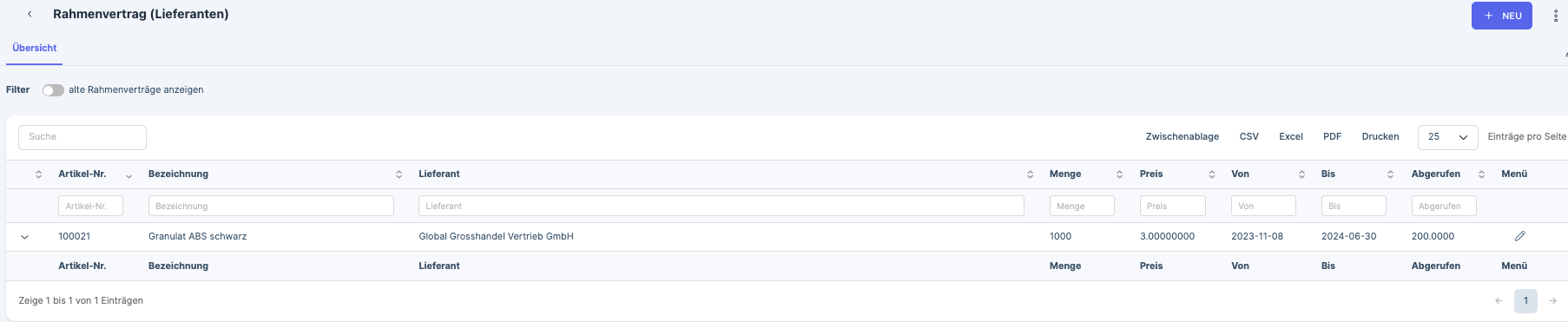This screenshot has width=1568, height=322.
Task: Focus the Suche search field
Action: pyautogui.click(x=82, y=137)
